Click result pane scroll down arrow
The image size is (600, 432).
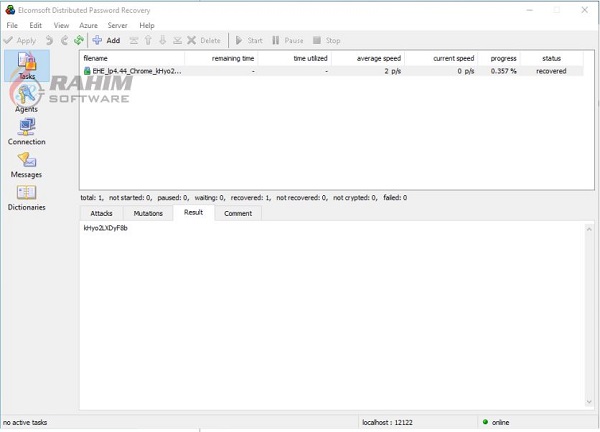[589, 402]
